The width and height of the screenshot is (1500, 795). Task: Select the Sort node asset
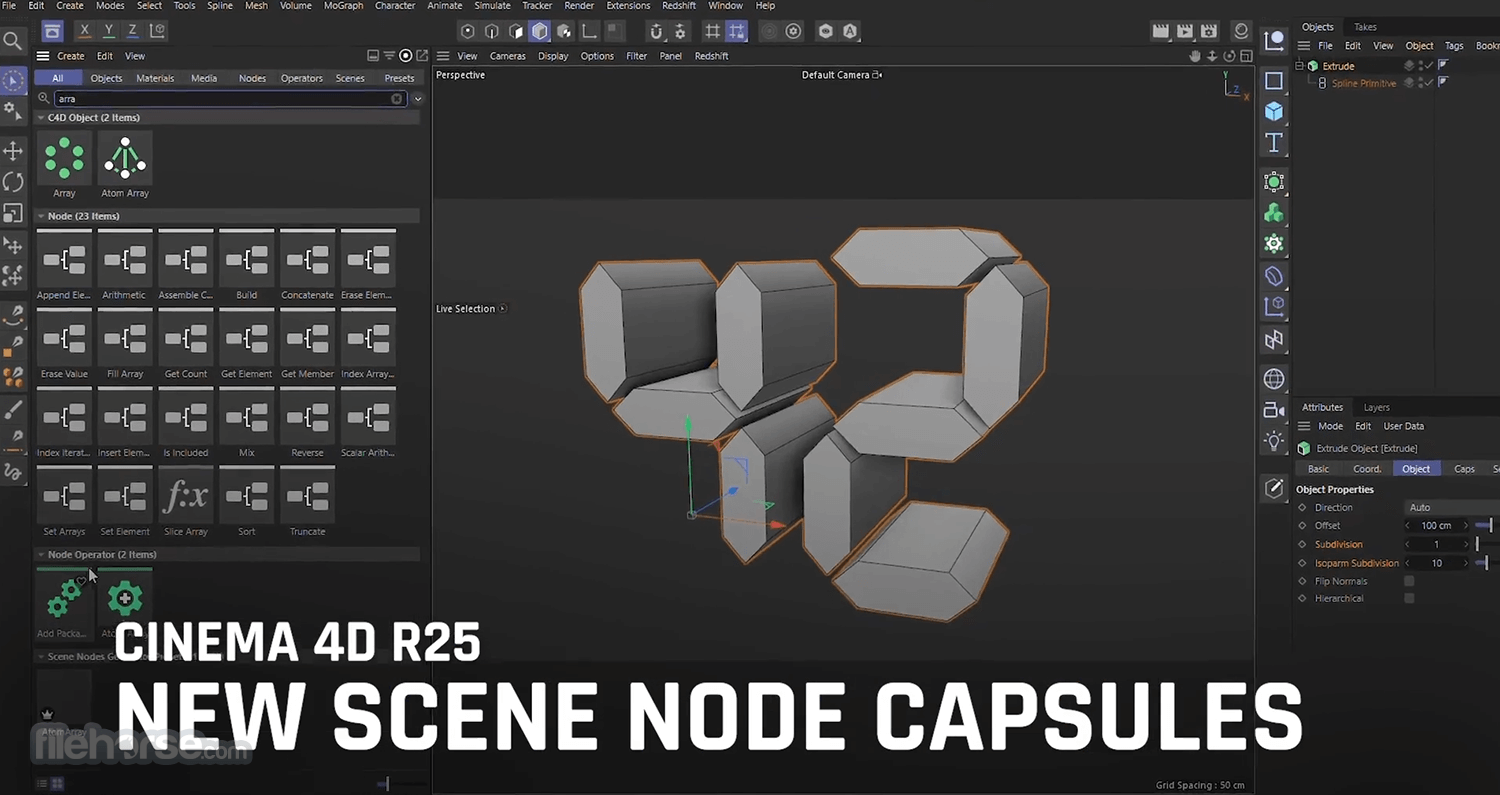246,502
